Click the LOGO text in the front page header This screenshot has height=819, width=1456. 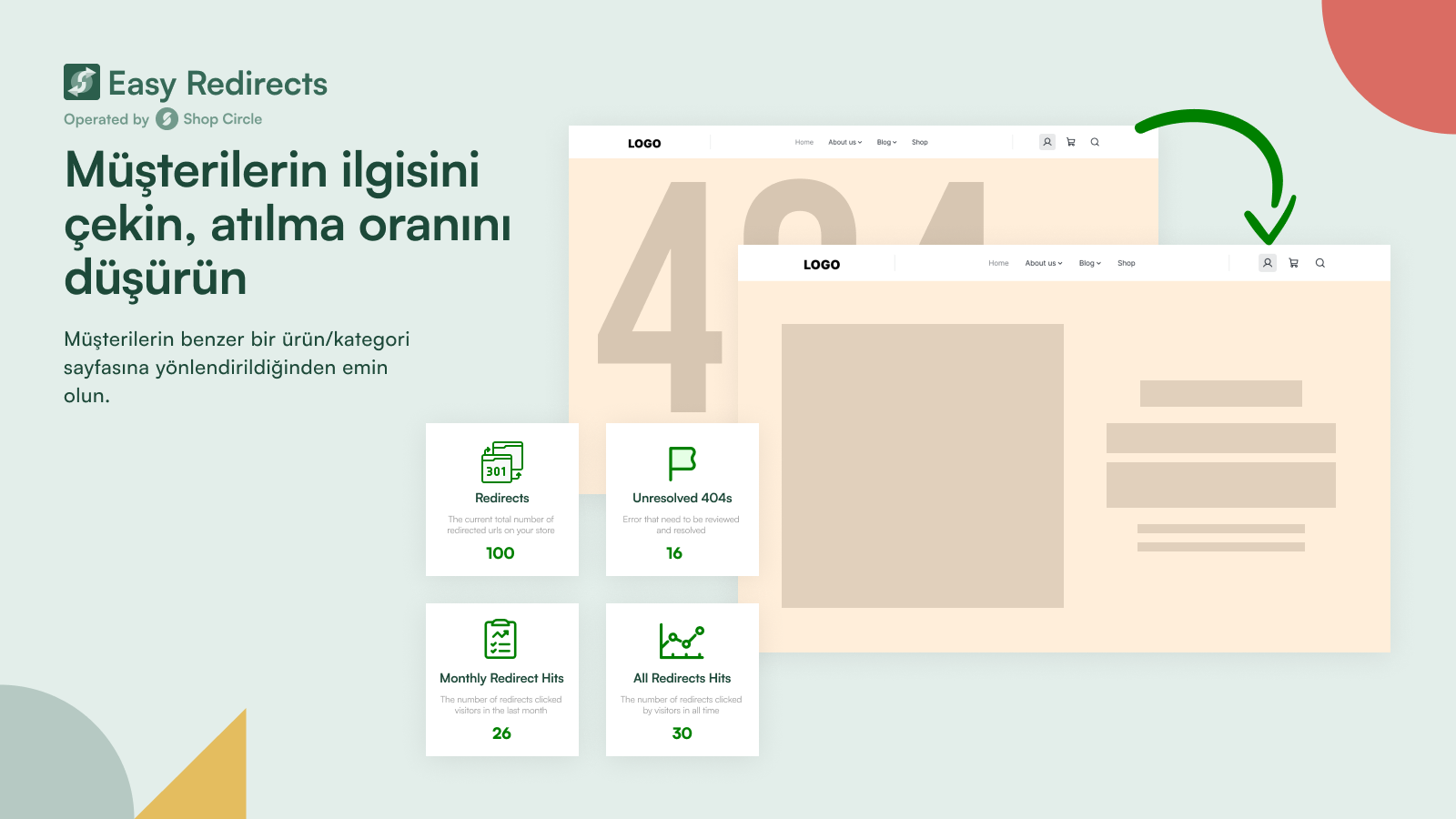[x=822, y=265]
